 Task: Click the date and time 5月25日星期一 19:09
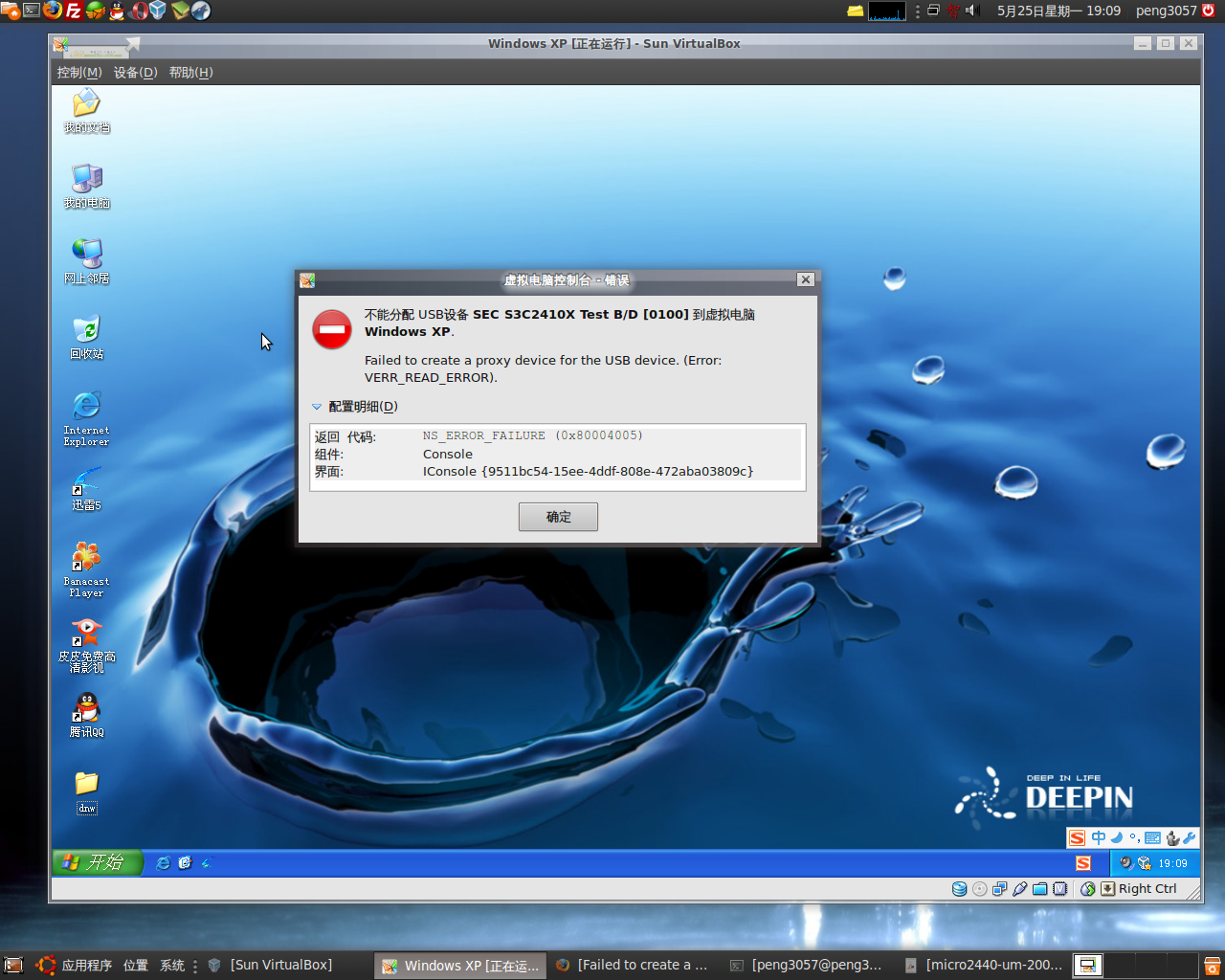(x=1058, y=11)
